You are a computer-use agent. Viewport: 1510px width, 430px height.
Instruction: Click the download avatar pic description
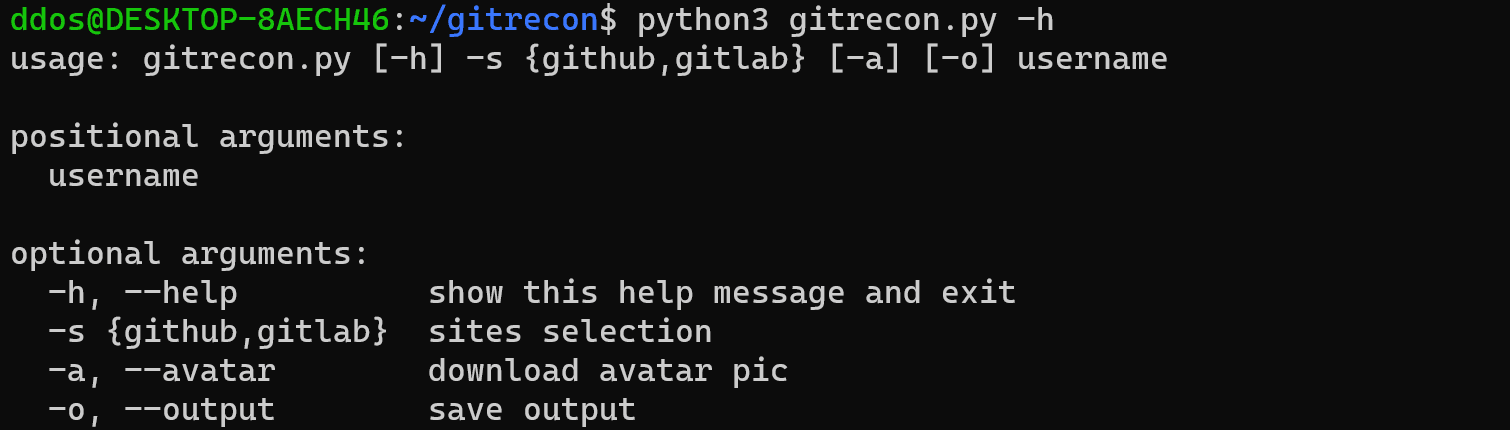[608, 371]
